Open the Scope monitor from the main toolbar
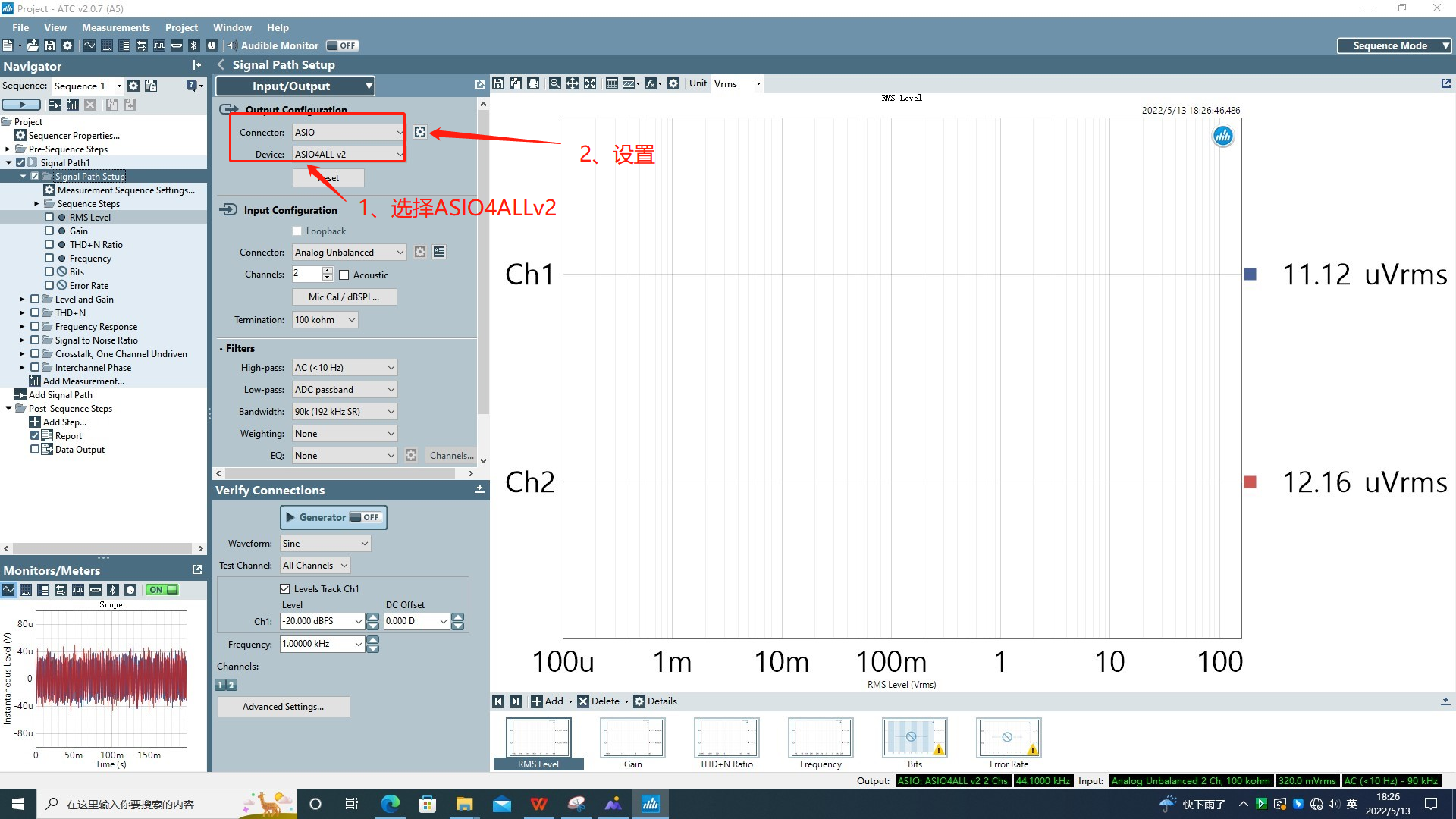 click(89, 45)
